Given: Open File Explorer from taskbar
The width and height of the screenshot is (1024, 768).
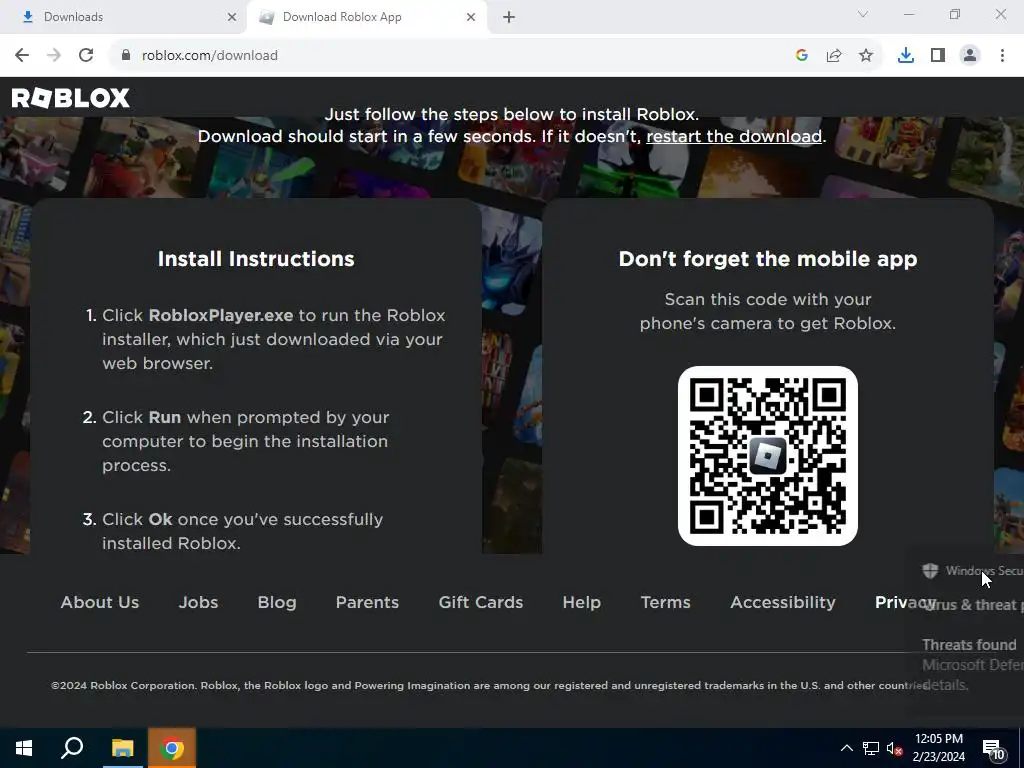Looking at the screenshot, I should 122,748.
